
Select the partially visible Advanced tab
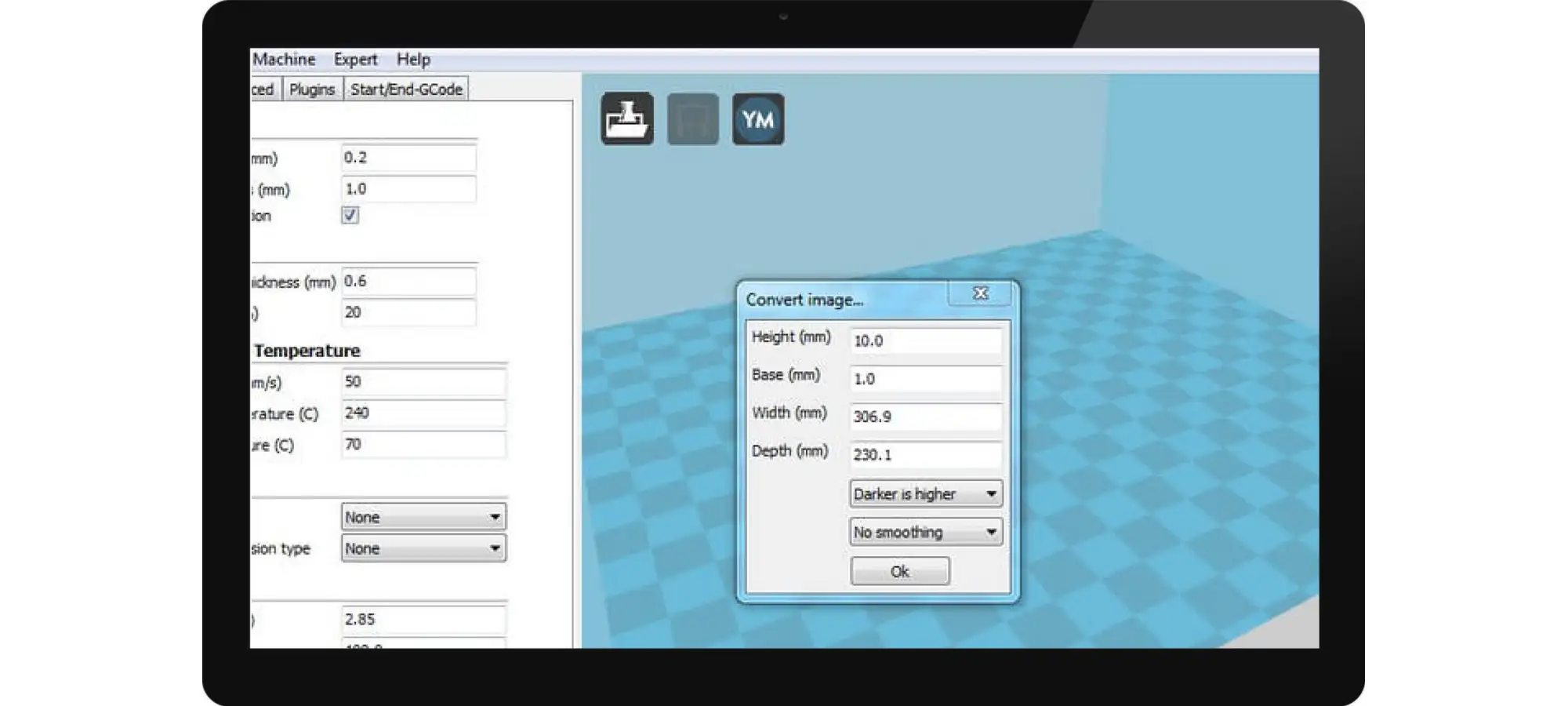click(264, 89)
